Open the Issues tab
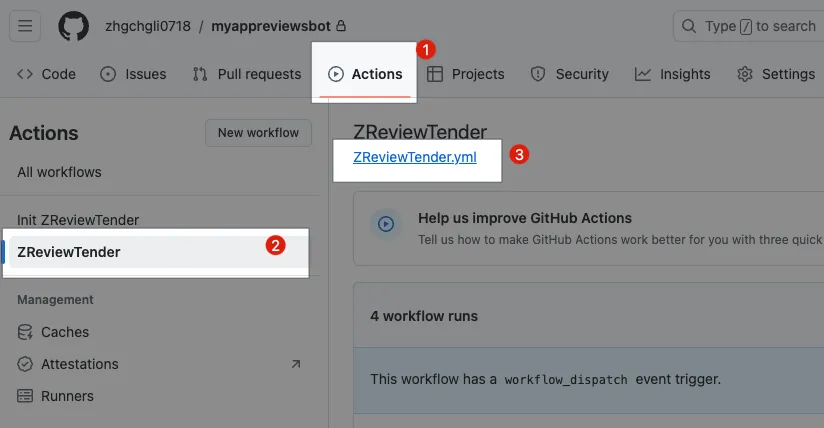The height and width of the screenshot is (428, 824). coord(133,74)
